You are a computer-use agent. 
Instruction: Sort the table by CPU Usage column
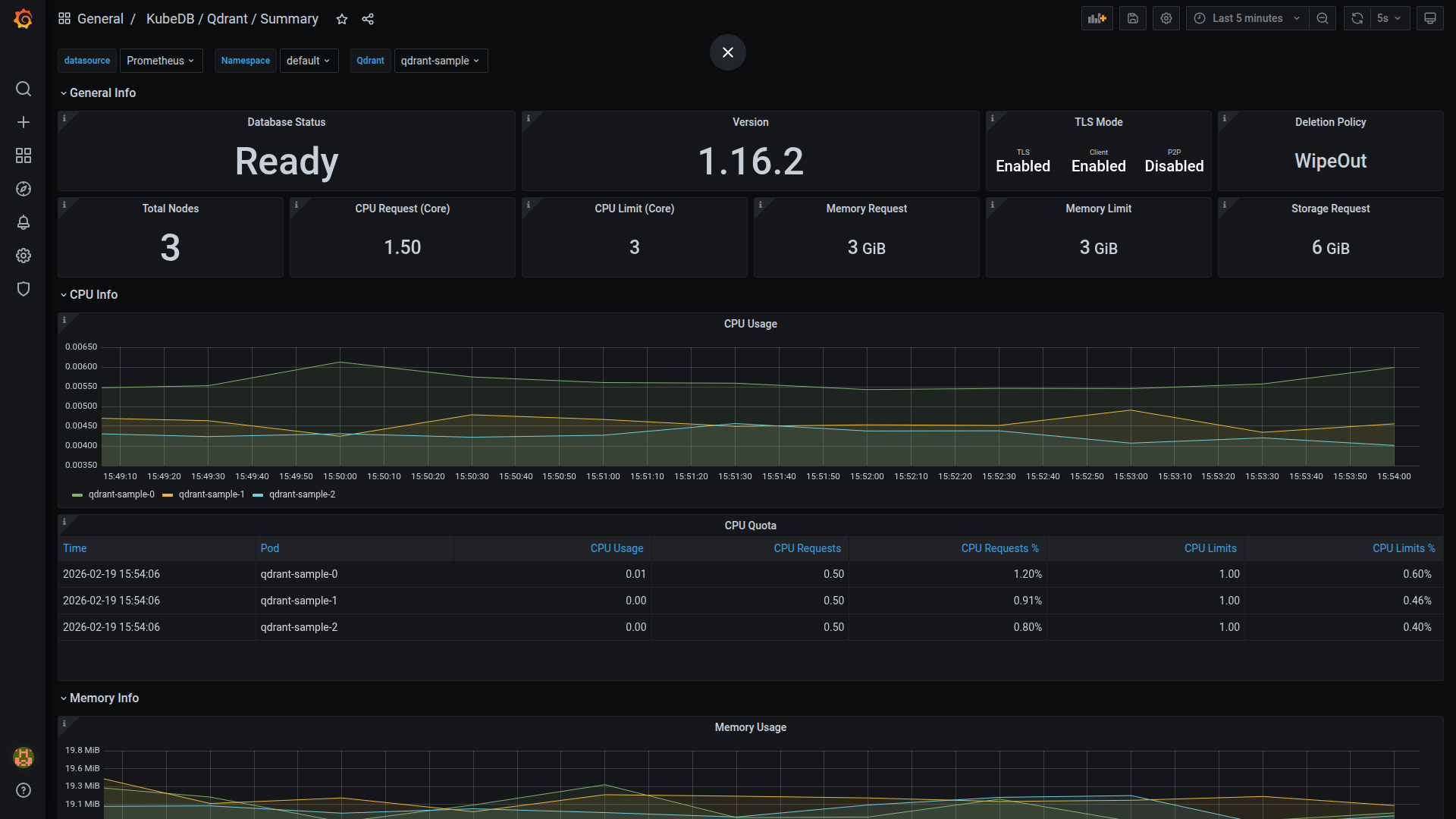[x=617, y=548]
